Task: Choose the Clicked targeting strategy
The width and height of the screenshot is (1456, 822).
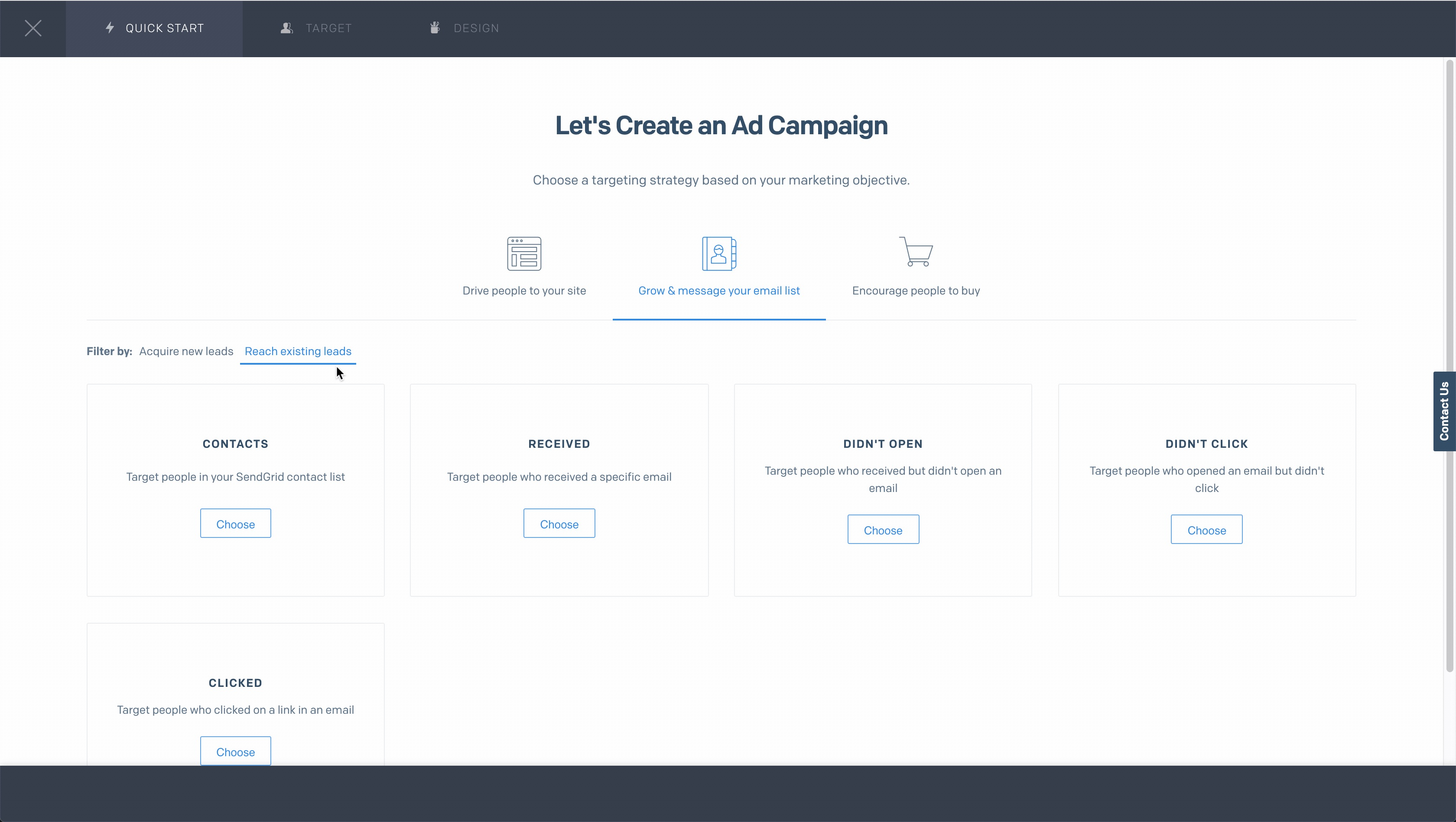Action: point(235,751)
